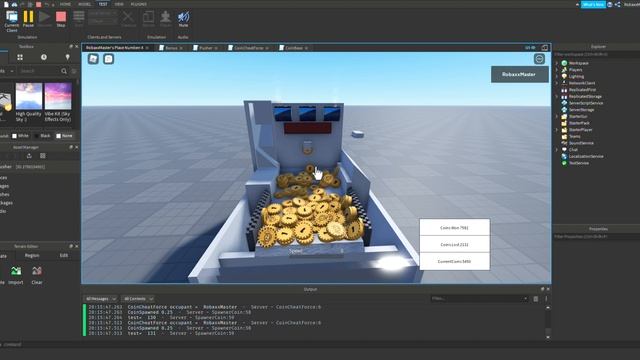This screenshot has width=640, height=360.
Task: Open the All Messages dropdown in Output
Action: (100, 299)
